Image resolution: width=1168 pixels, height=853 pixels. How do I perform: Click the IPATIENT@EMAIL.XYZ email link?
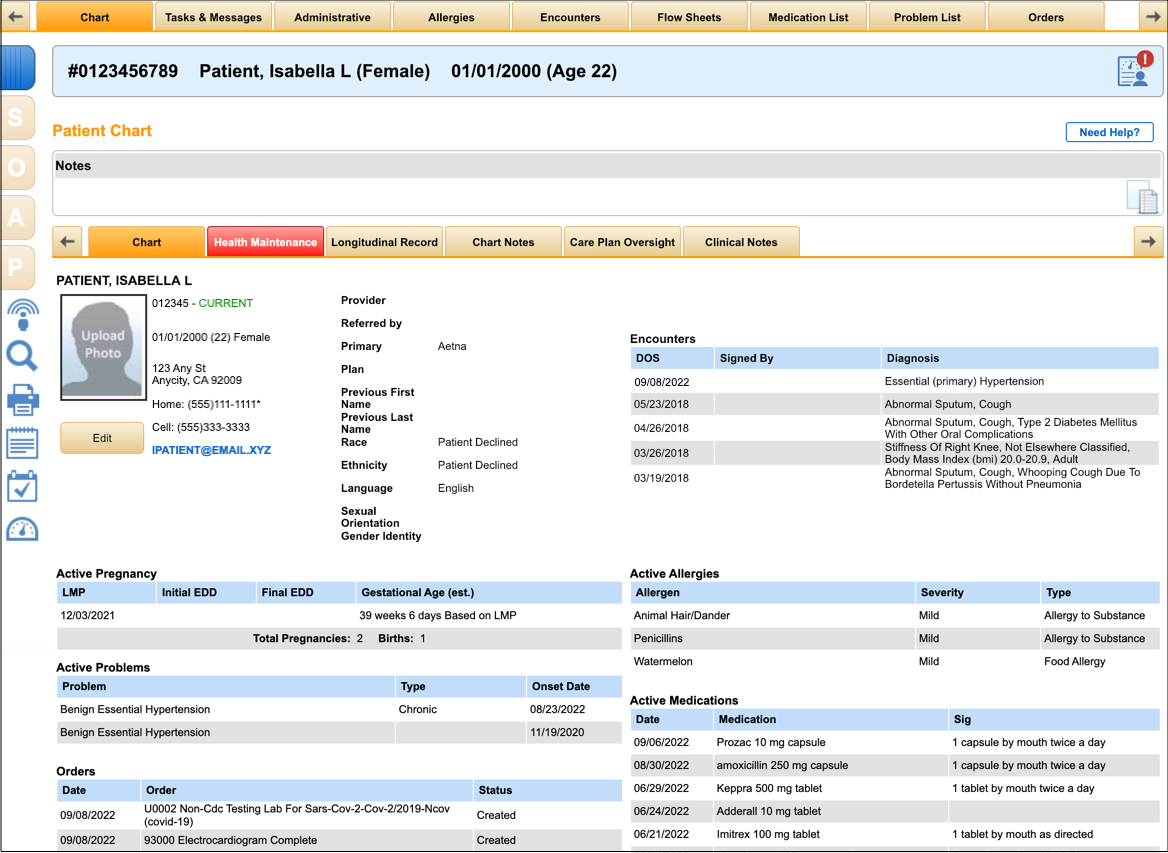click(211, 450)
